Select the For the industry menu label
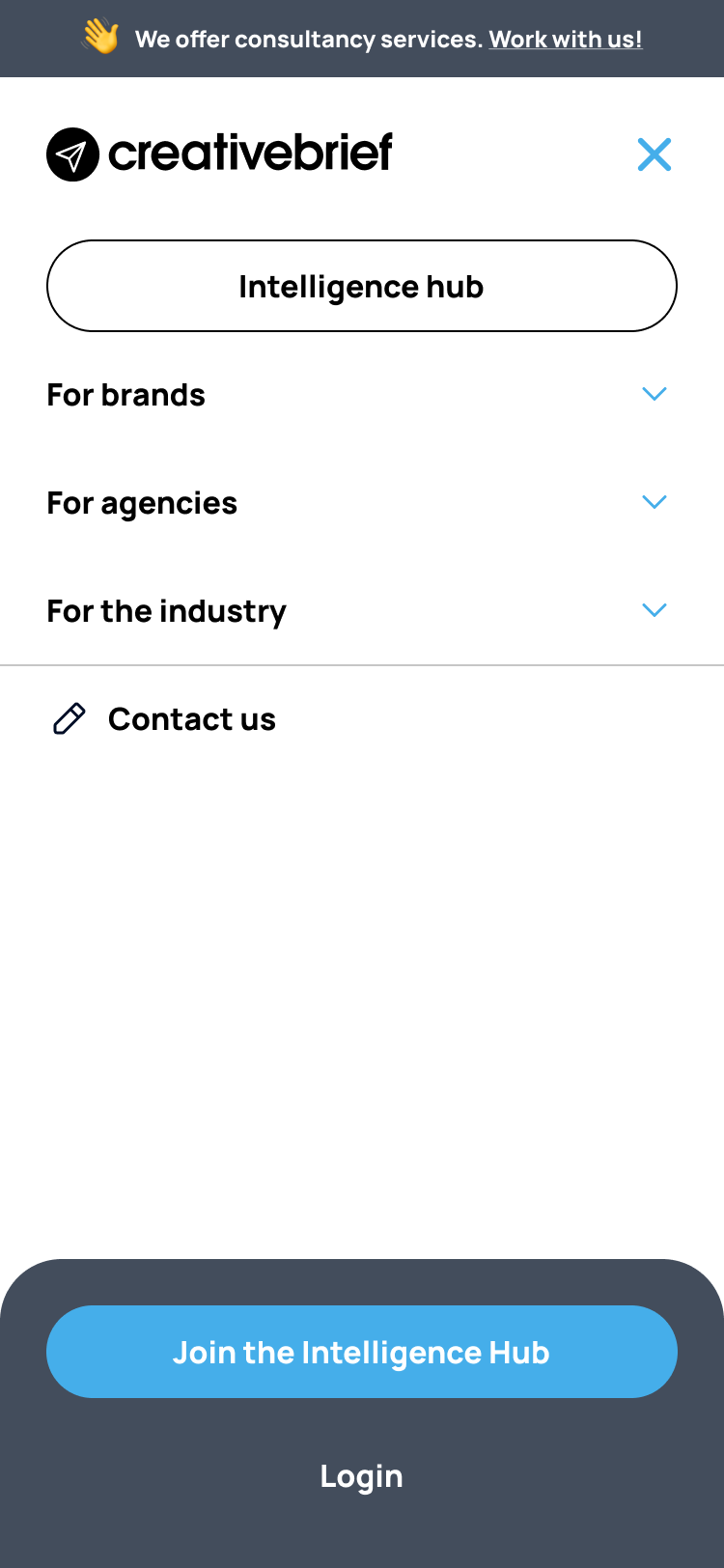This screenshot has height=1568, width=724. (x=167, y=612)
